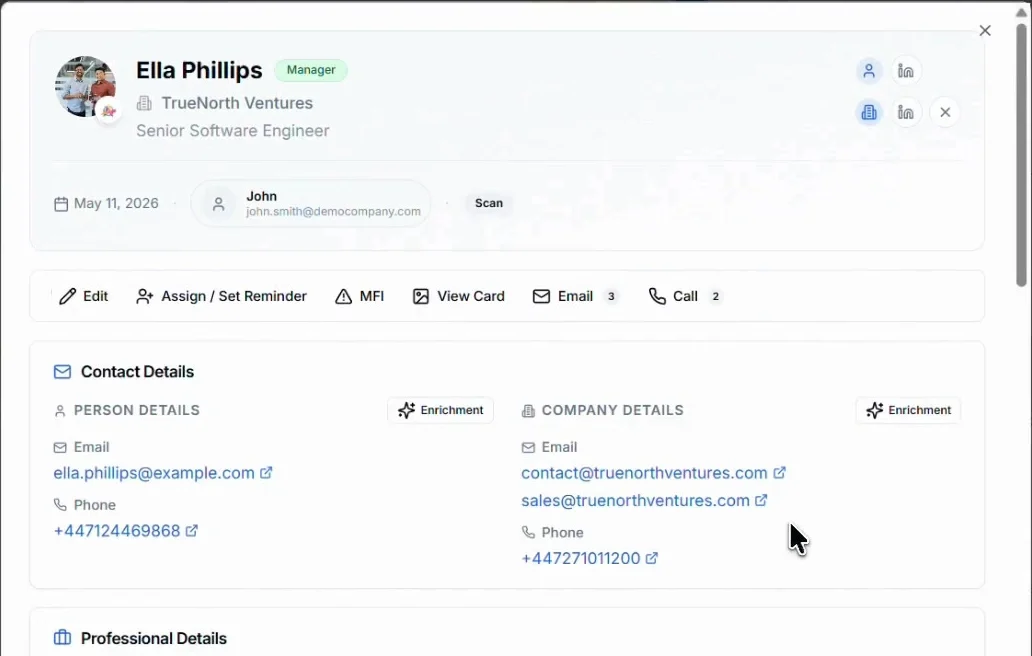Click the user icon in John chip
The width and height of the screenshot is (1032, 656).
tap(219, 204)
